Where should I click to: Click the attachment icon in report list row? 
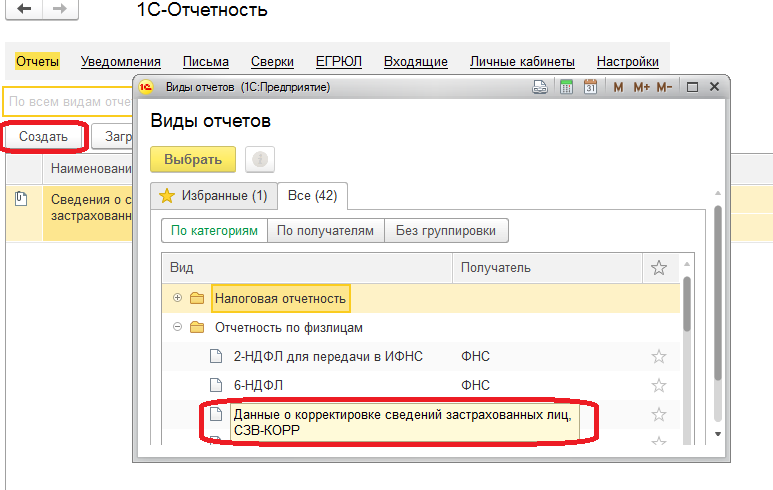[x=21, y=199]
